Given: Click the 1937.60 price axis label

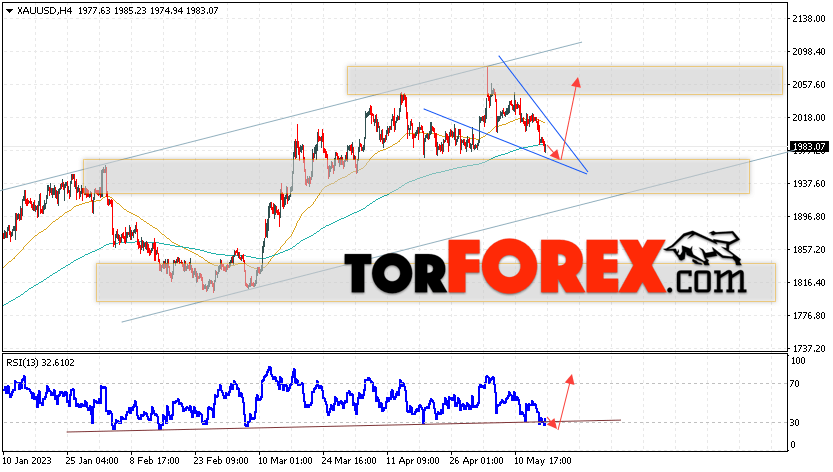Looking at the screenshot, I should [809, 183].
